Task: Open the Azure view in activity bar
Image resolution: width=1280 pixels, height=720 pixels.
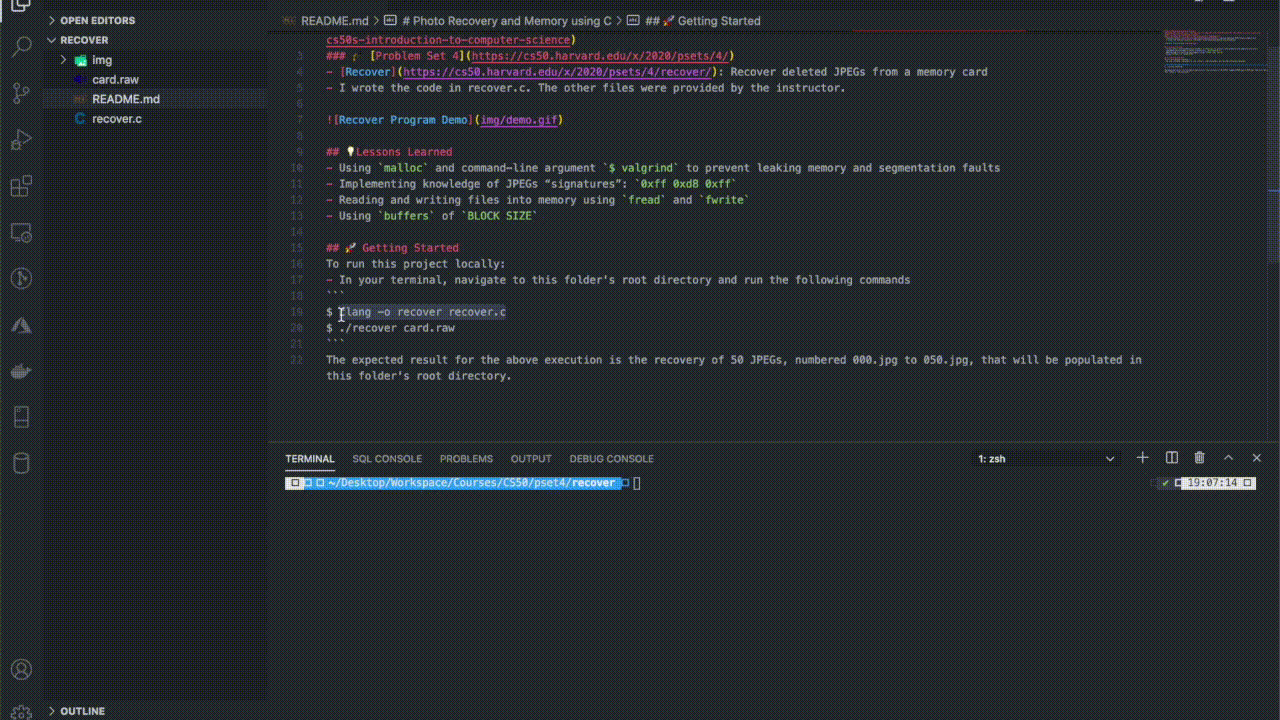Action: (21, 326)
